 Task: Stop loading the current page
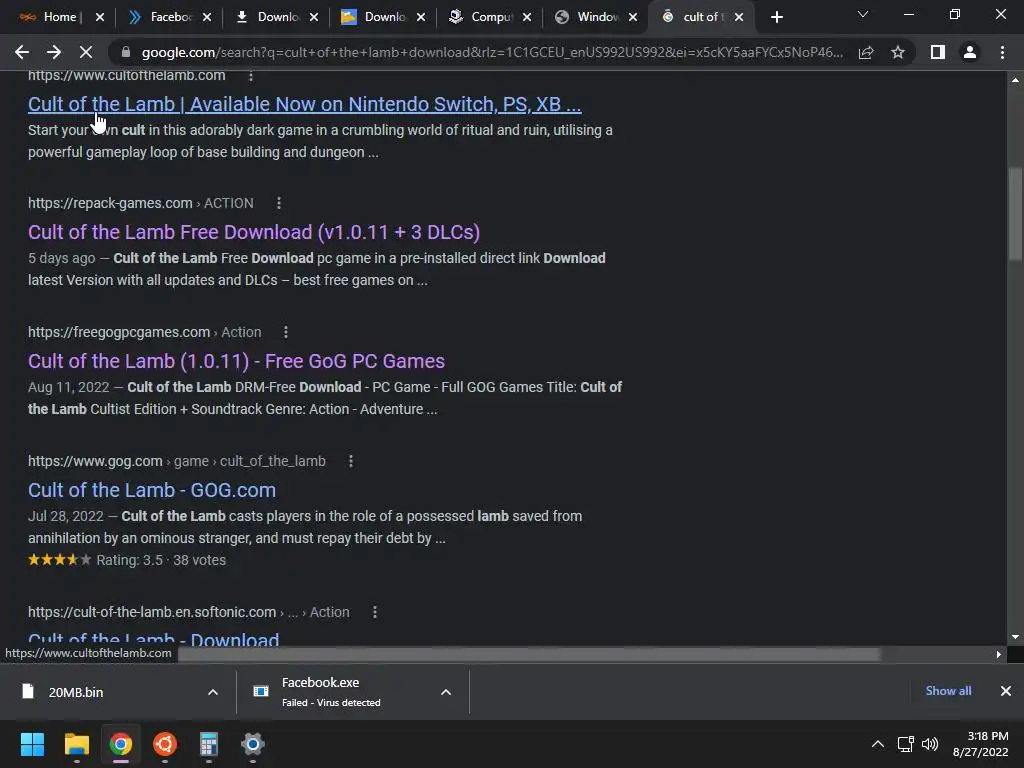pos(86,52)
